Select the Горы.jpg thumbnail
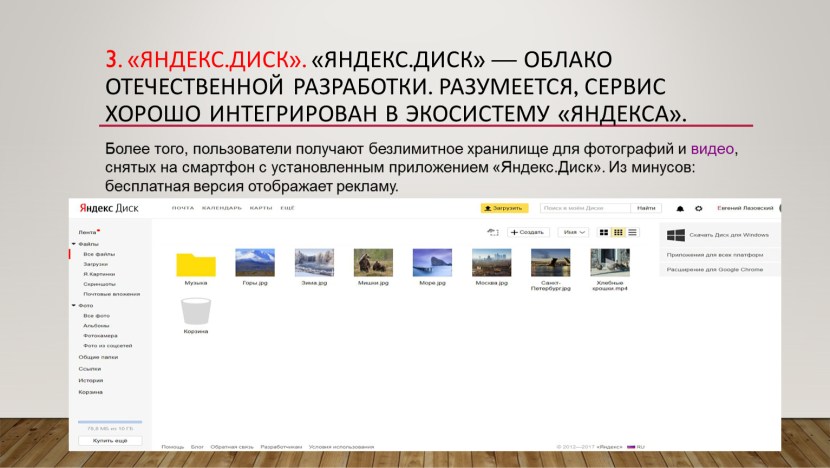 pyautogui.click(x=254, y=262)
